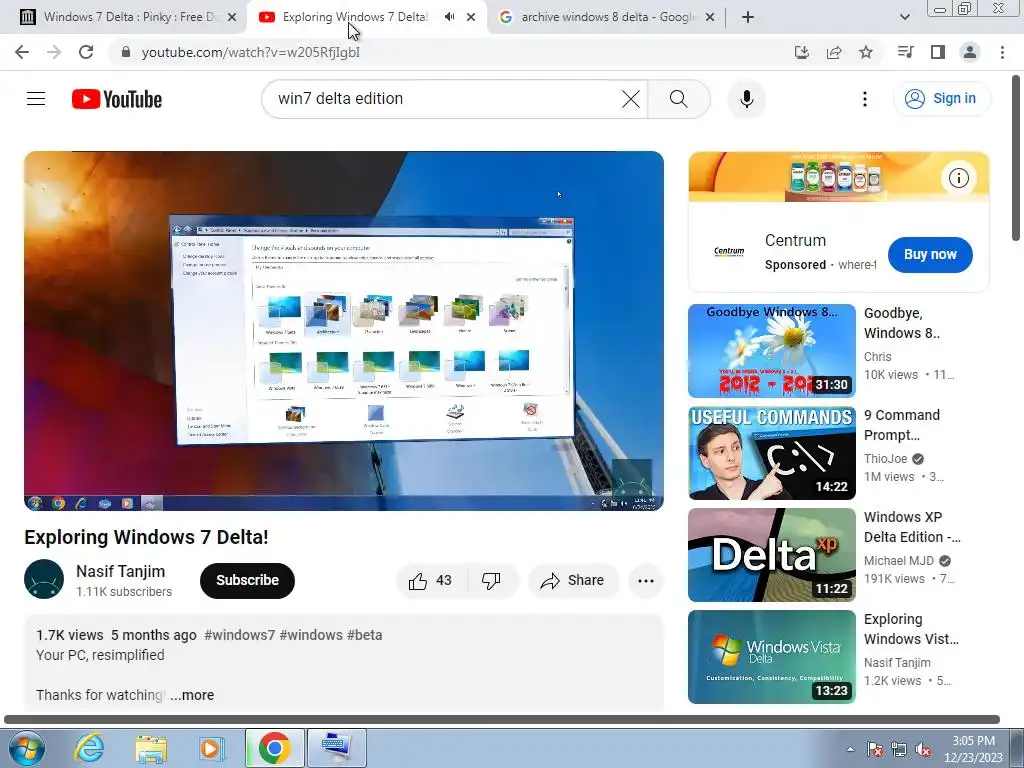Open Windows Explorer from taskbar

[x=151, y=748]
